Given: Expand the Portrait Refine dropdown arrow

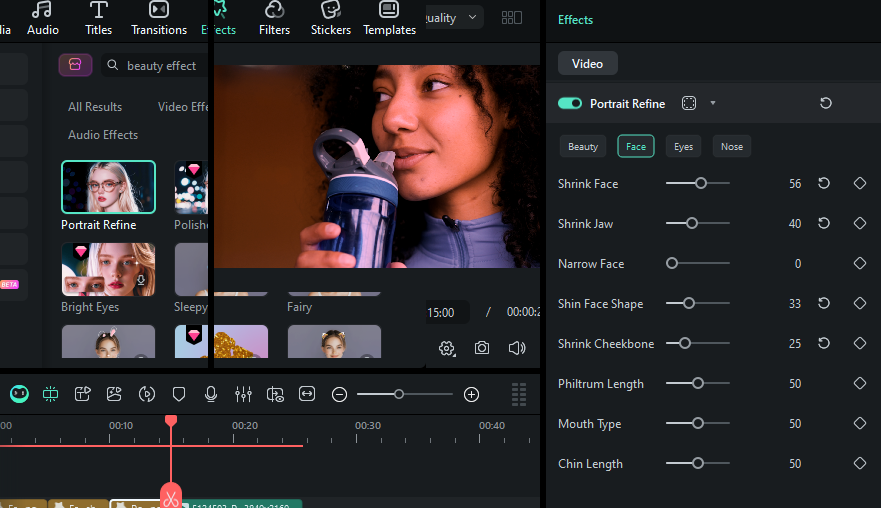Looking at the screenshot, I should click(712, 103).
